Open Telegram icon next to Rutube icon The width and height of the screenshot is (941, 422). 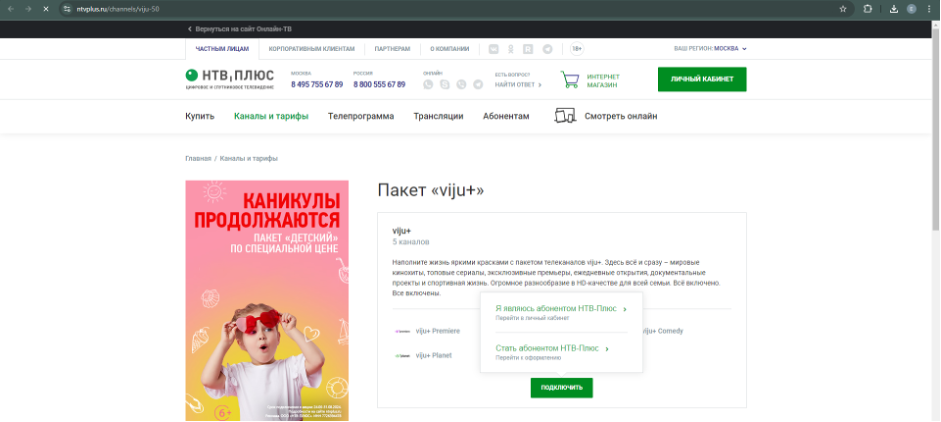pyautogui.click(x=547, y=49)
